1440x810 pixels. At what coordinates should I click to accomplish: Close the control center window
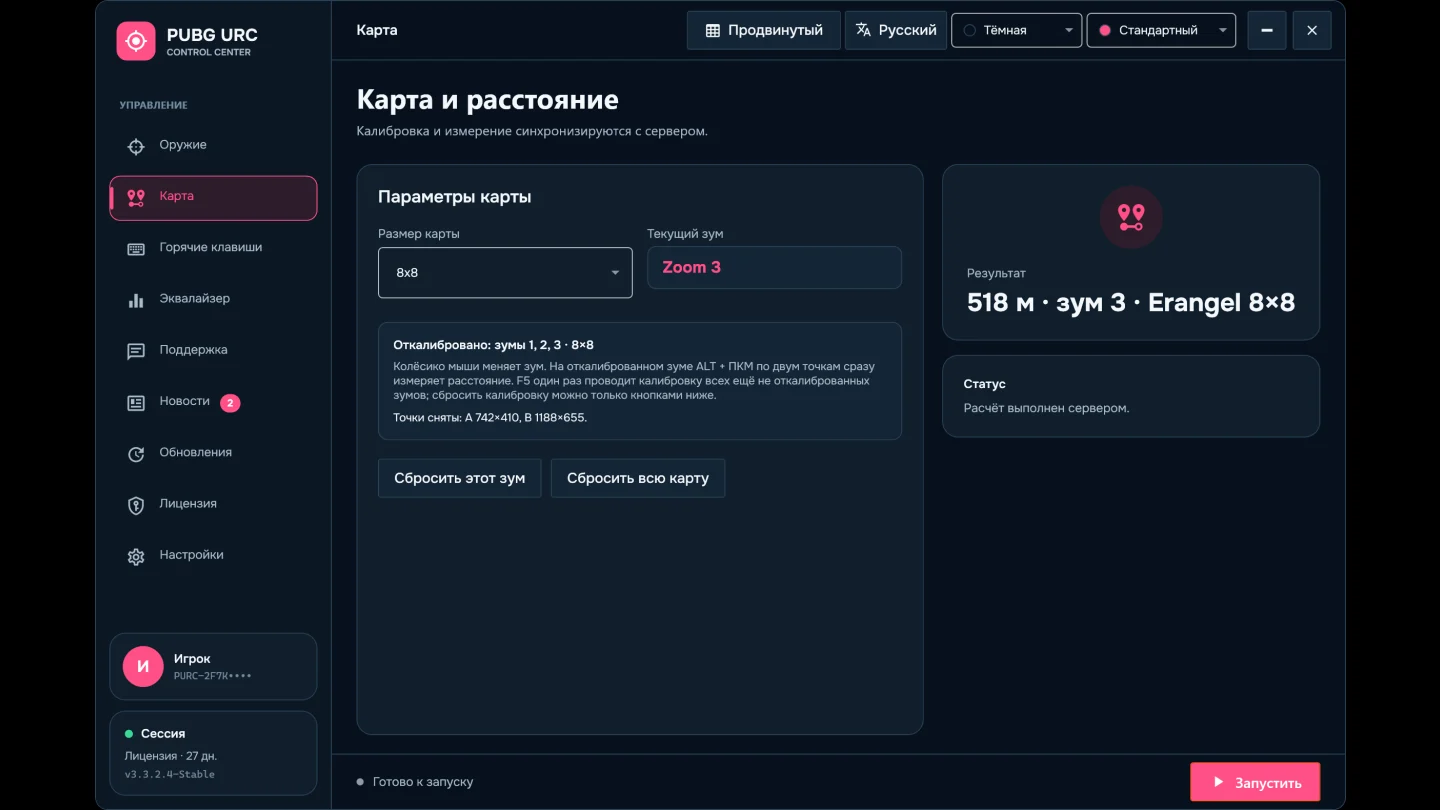coord(1312,30)
